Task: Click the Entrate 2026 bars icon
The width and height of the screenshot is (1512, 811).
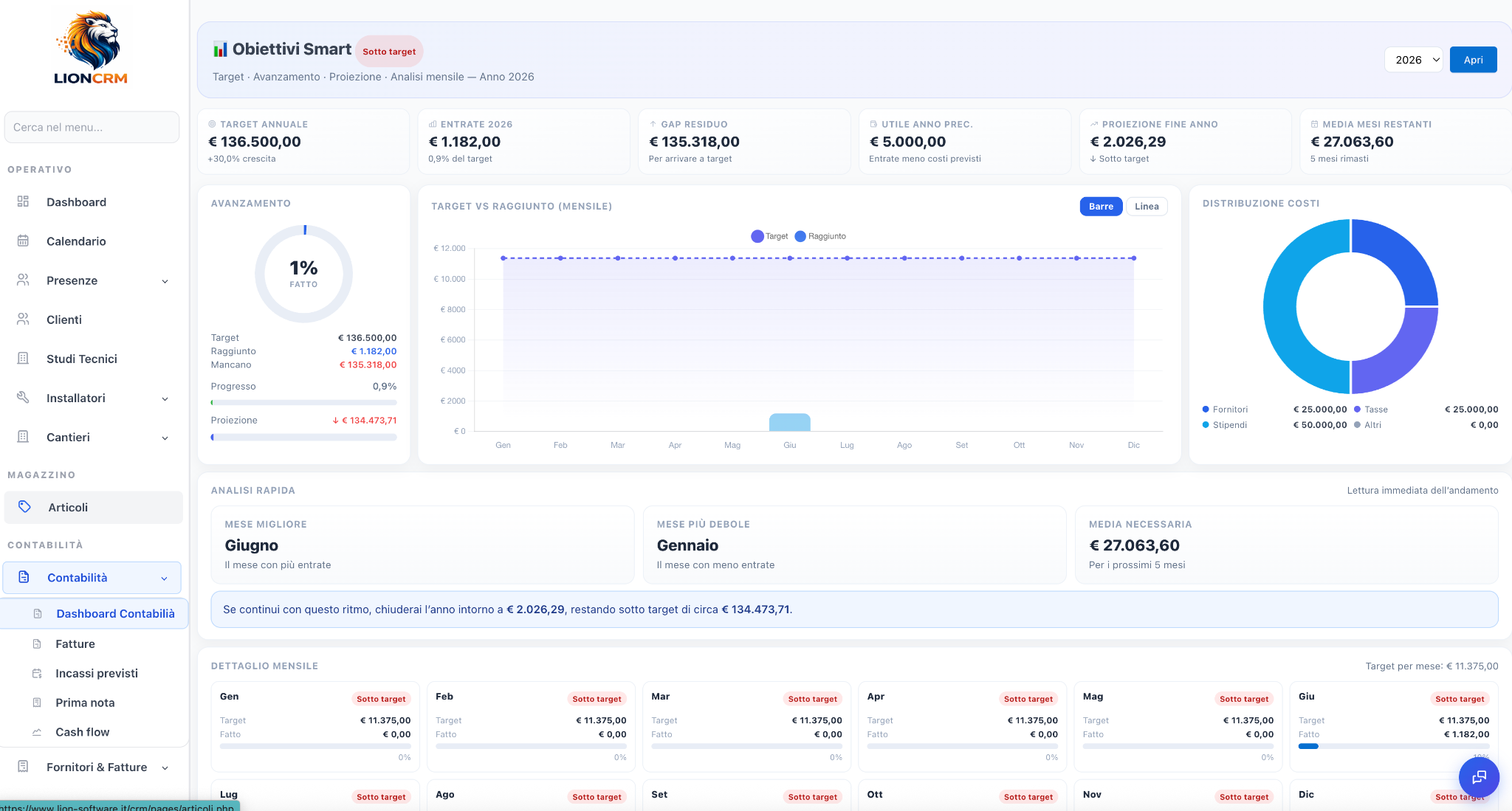Action: [433, 124]
